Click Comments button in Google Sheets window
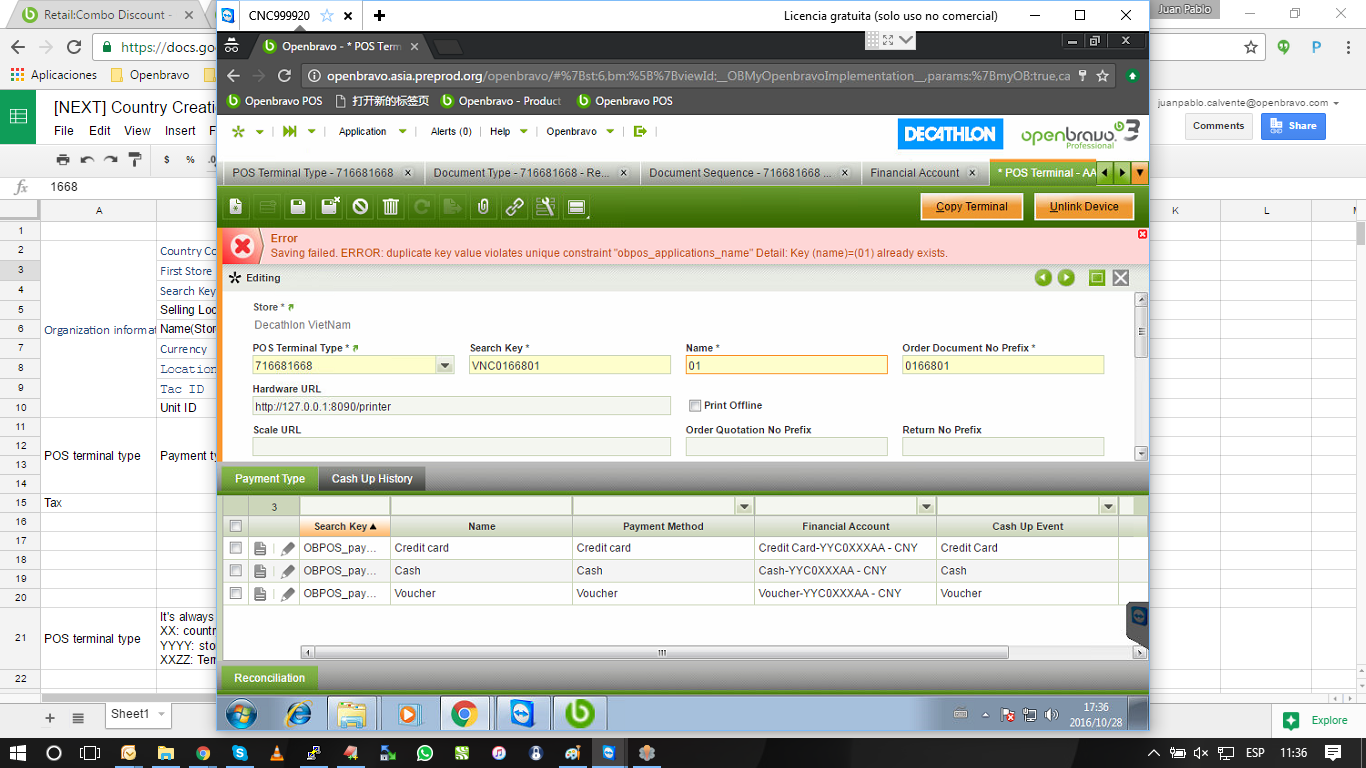Image resolution: width=1366 pixels, height=768 pixels. click(x=1218, y=126)
